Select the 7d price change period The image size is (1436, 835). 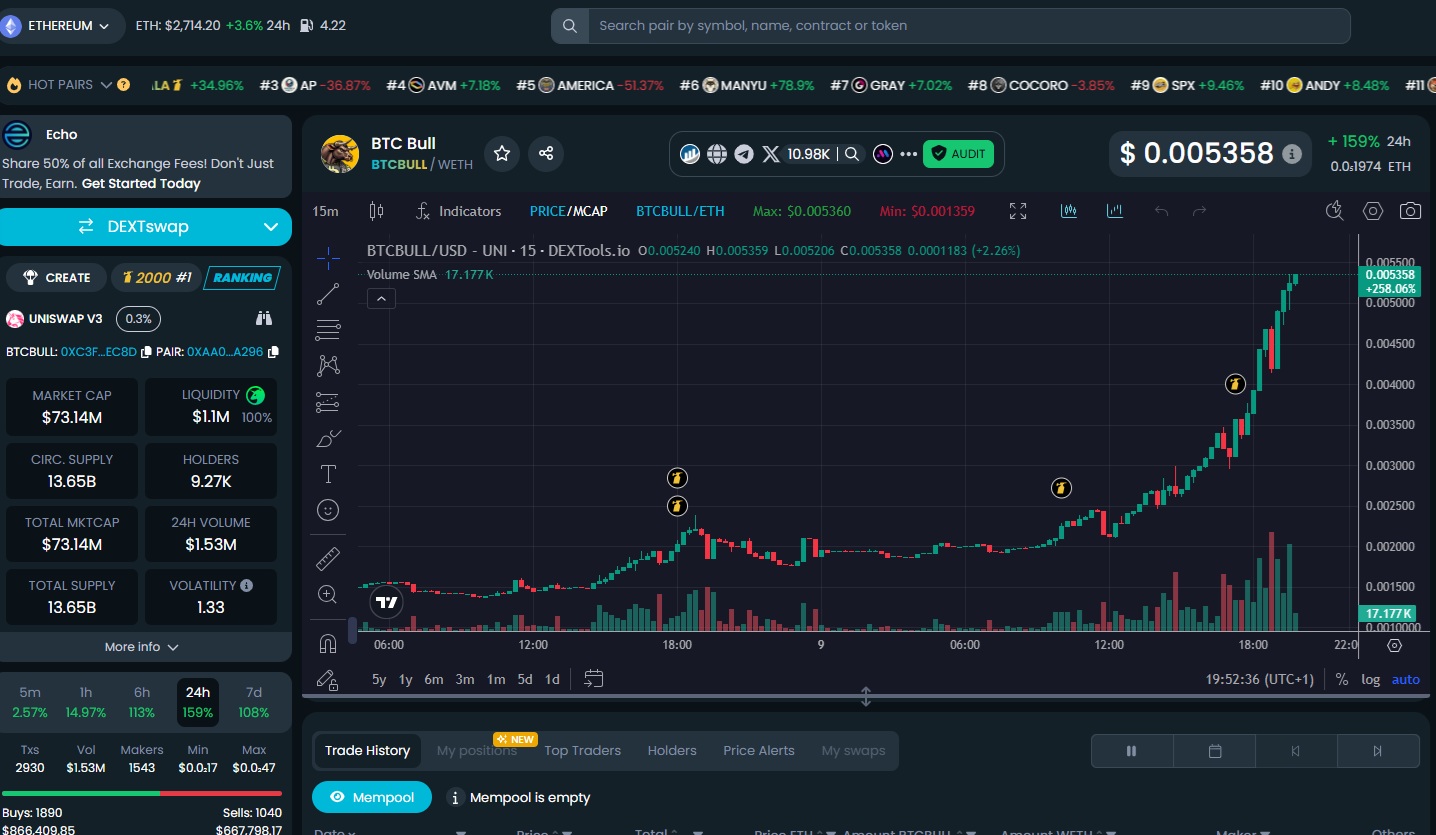click(x=254, y=702)
